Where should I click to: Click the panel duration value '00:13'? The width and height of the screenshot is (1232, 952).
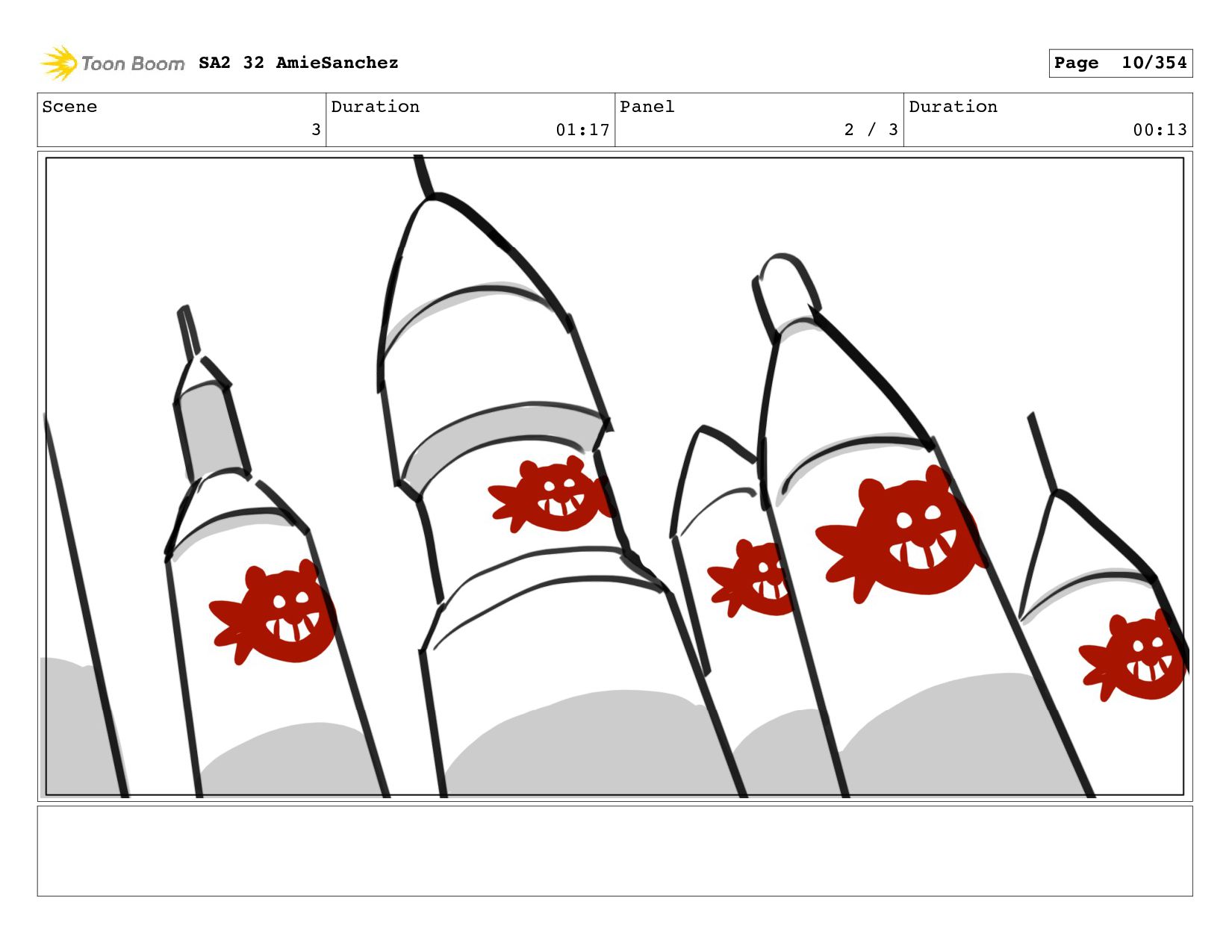1160,130
